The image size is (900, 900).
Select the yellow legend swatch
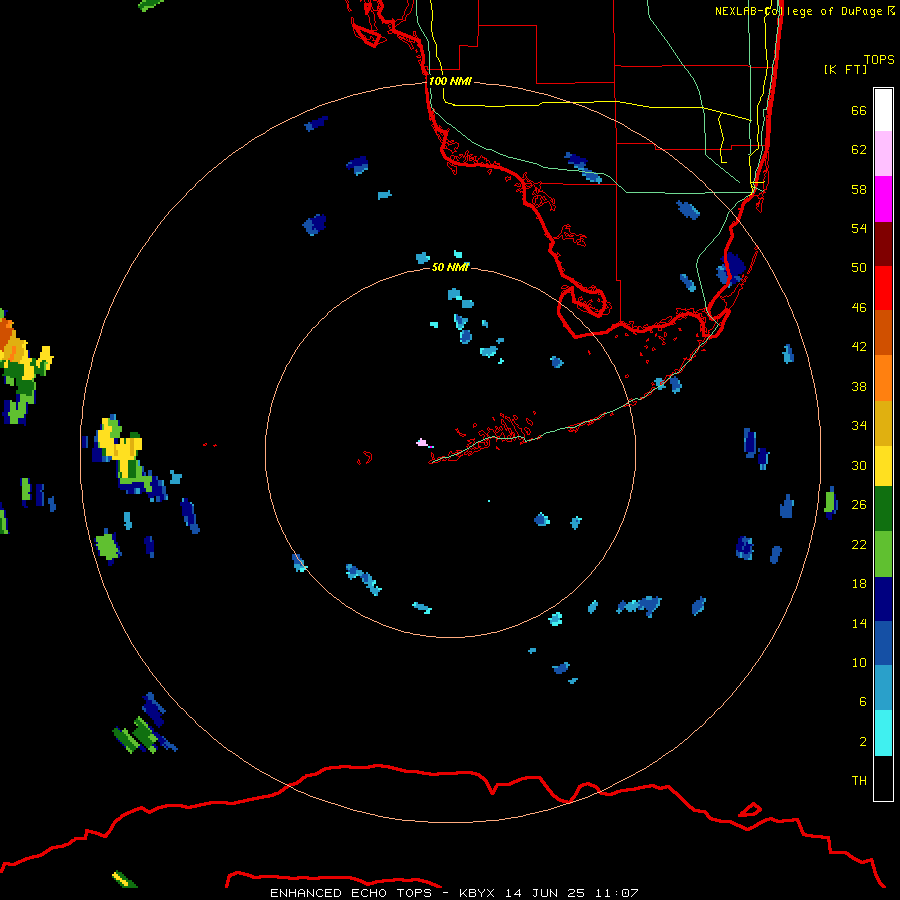tap(883, 466)
